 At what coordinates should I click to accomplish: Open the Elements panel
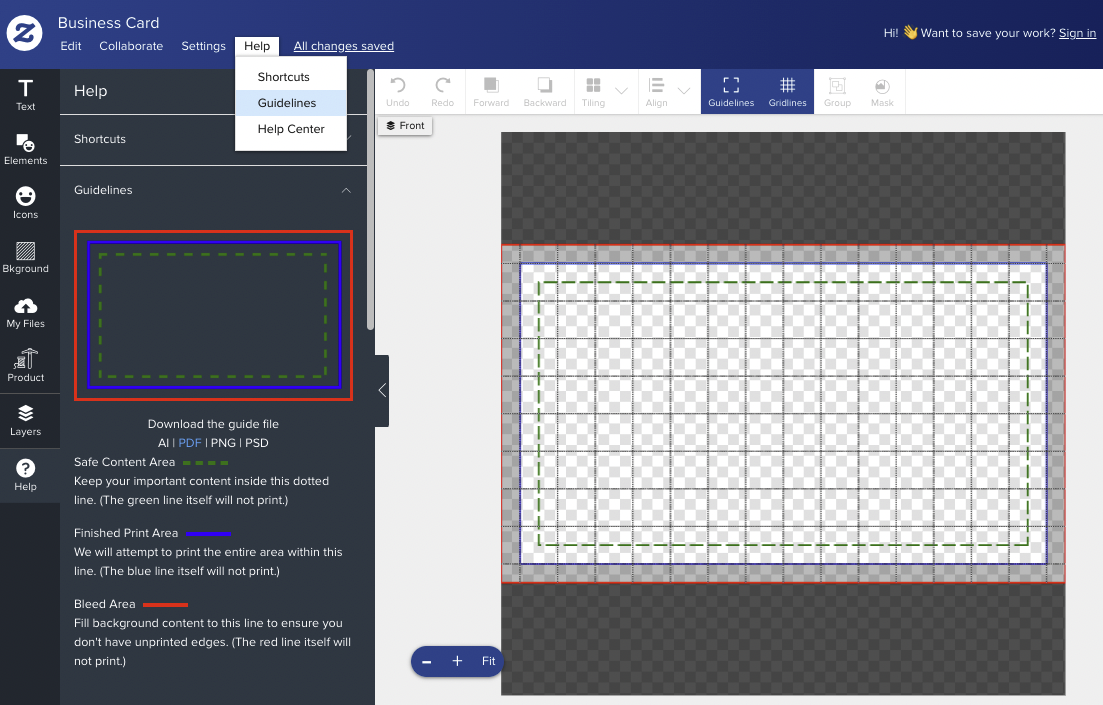pos(25,149)
